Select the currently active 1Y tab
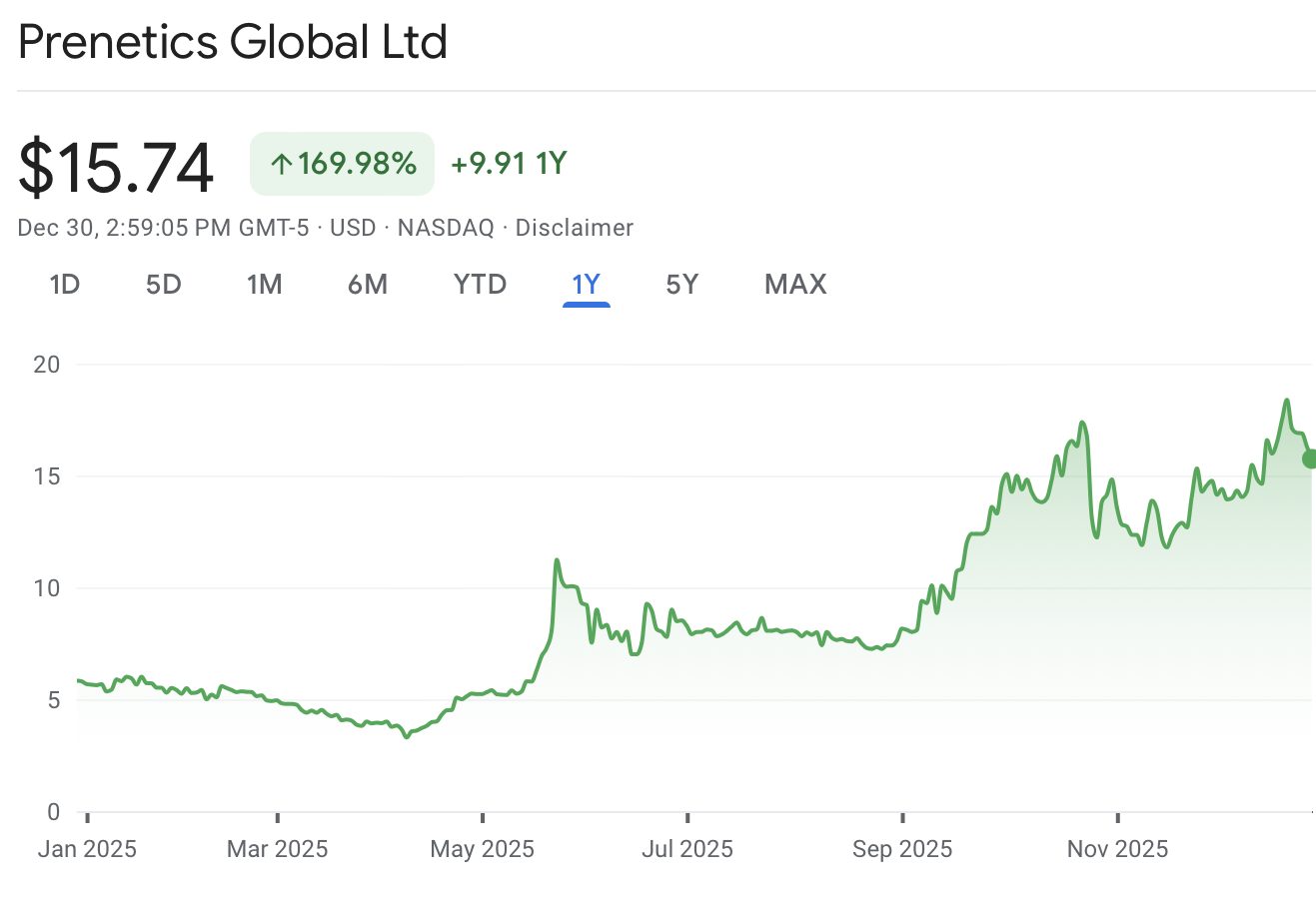 587,284
